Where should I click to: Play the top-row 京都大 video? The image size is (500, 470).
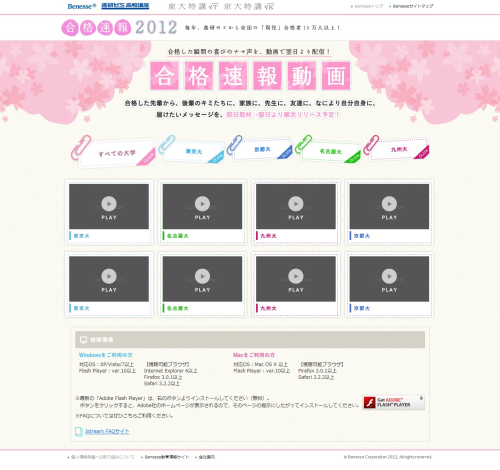(x=389, y=206)
